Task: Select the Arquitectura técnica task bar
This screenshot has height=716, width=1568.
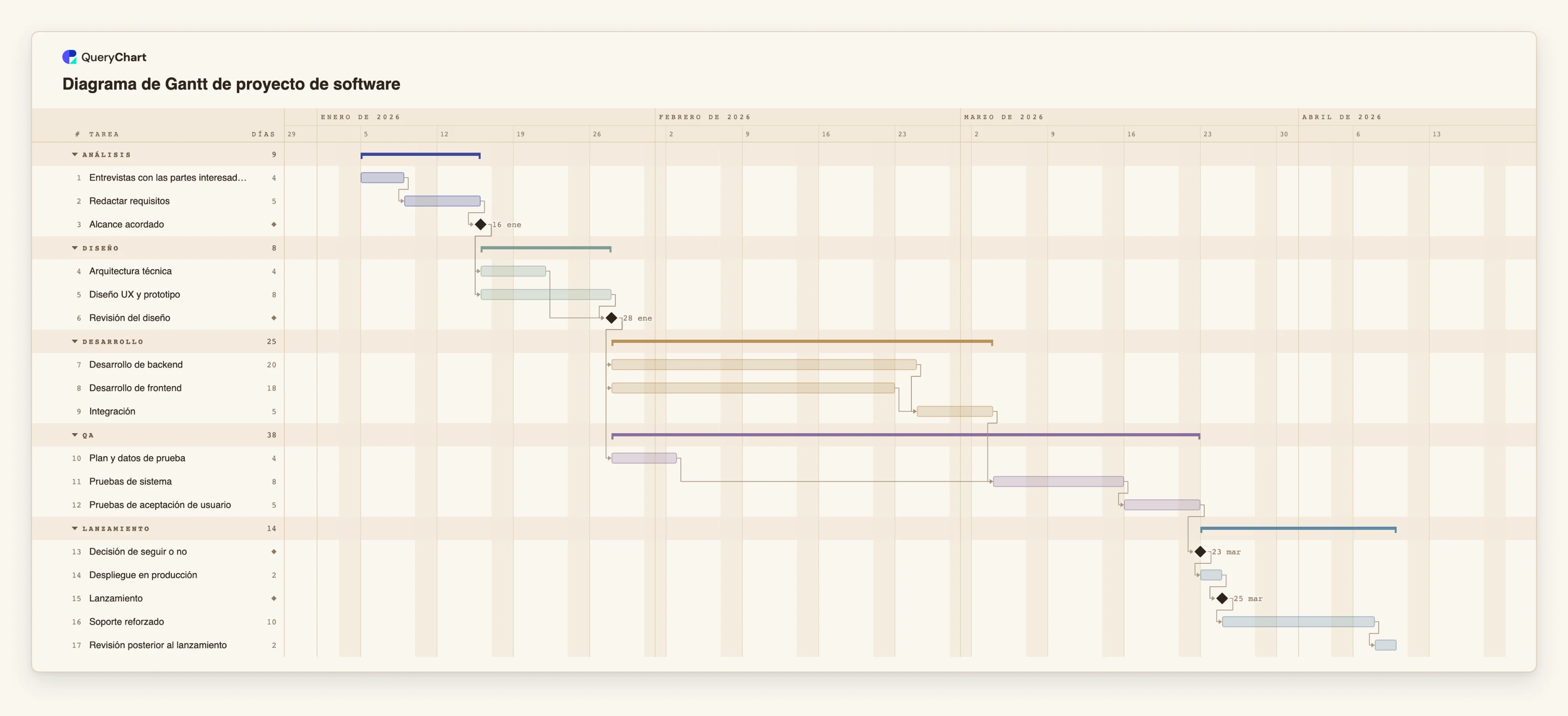Action: tap(513, 271)
